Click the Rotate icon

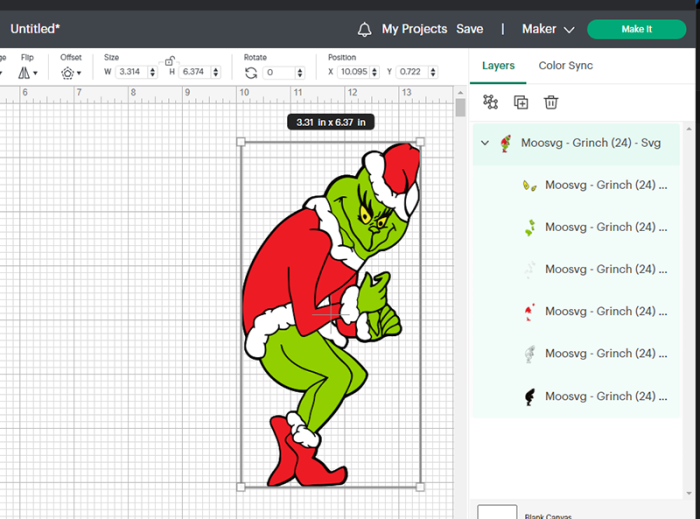(x=251, y=72)
